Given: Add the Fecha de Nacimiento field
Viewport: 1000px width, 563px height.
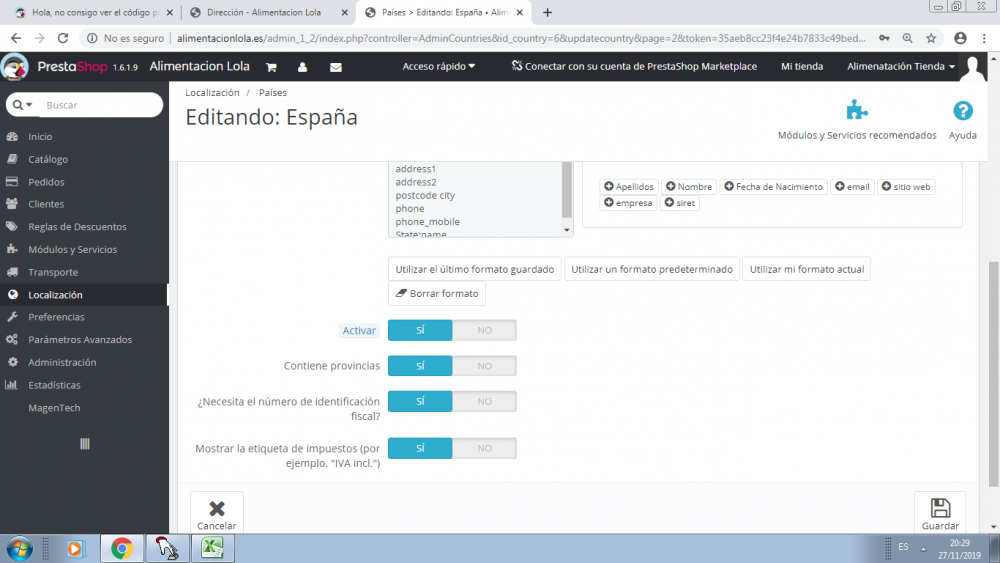Looking at the screenshot, I should coord(774,187).
